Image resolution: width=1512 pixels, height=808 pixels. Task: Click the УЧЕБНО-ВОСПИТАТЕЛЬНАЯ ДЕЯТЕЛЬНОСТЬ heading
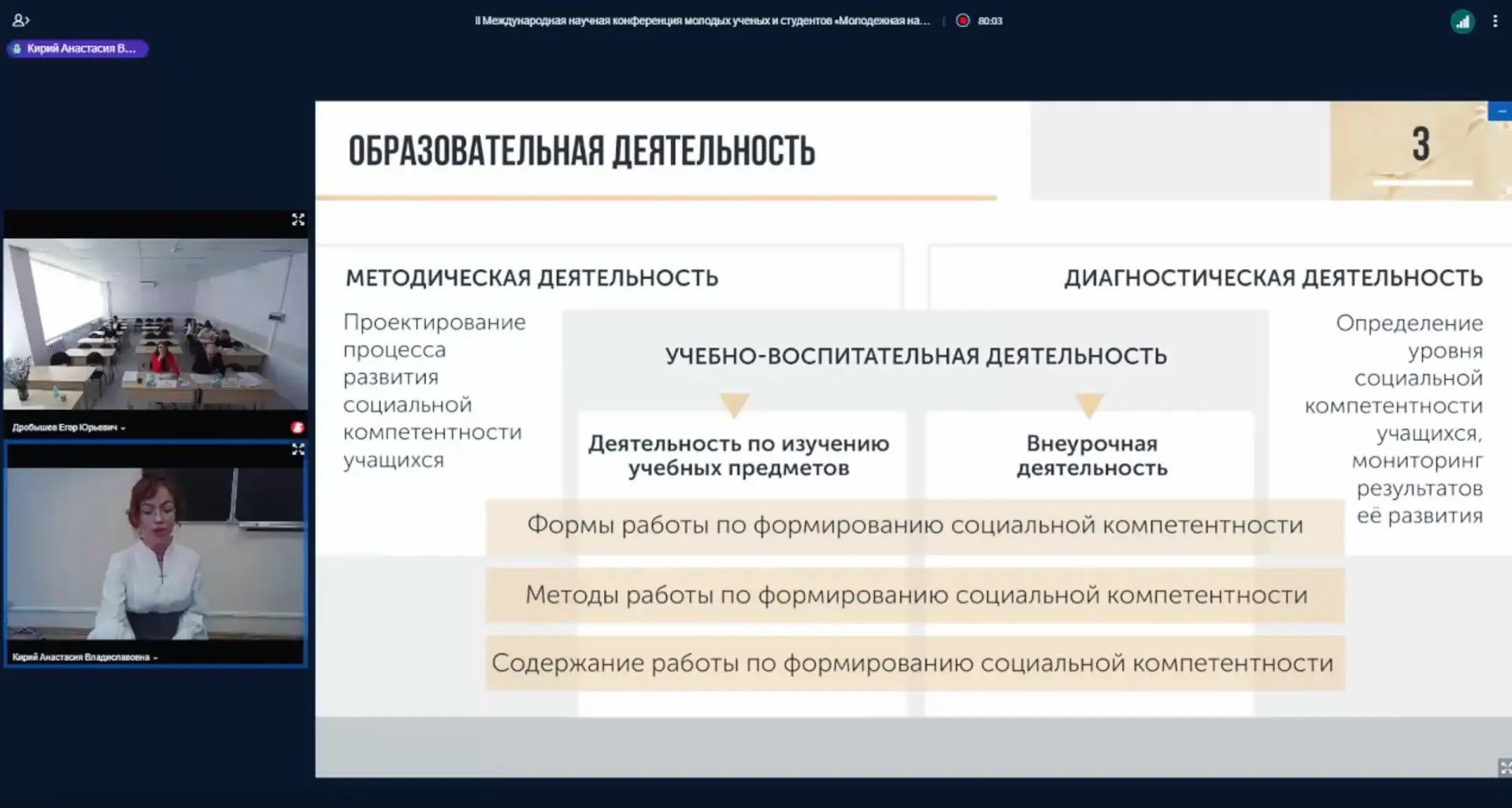coord(916,356)
